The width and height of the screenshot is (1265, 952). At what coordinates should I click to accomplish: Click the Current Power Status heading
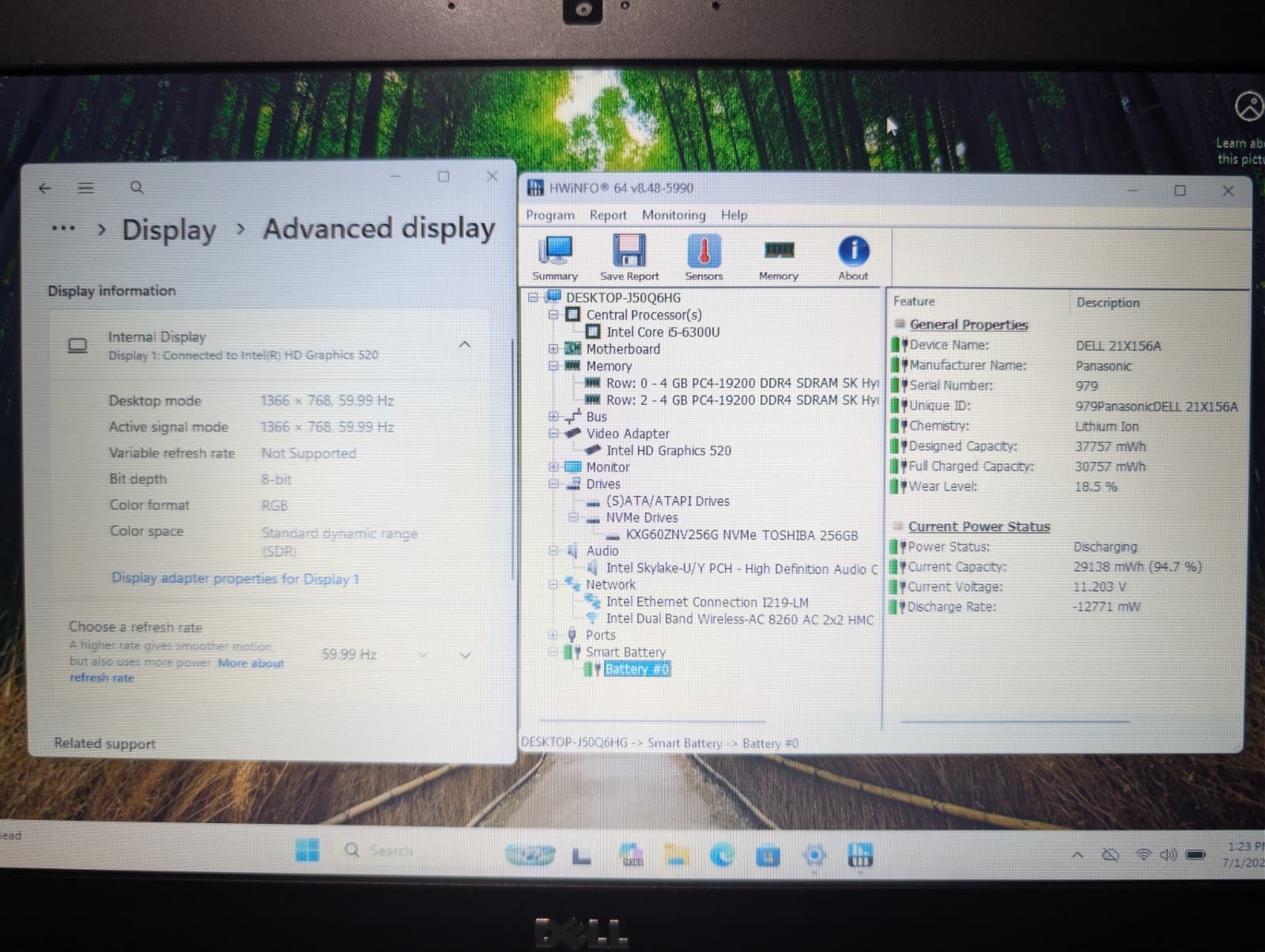pos(979,527)
